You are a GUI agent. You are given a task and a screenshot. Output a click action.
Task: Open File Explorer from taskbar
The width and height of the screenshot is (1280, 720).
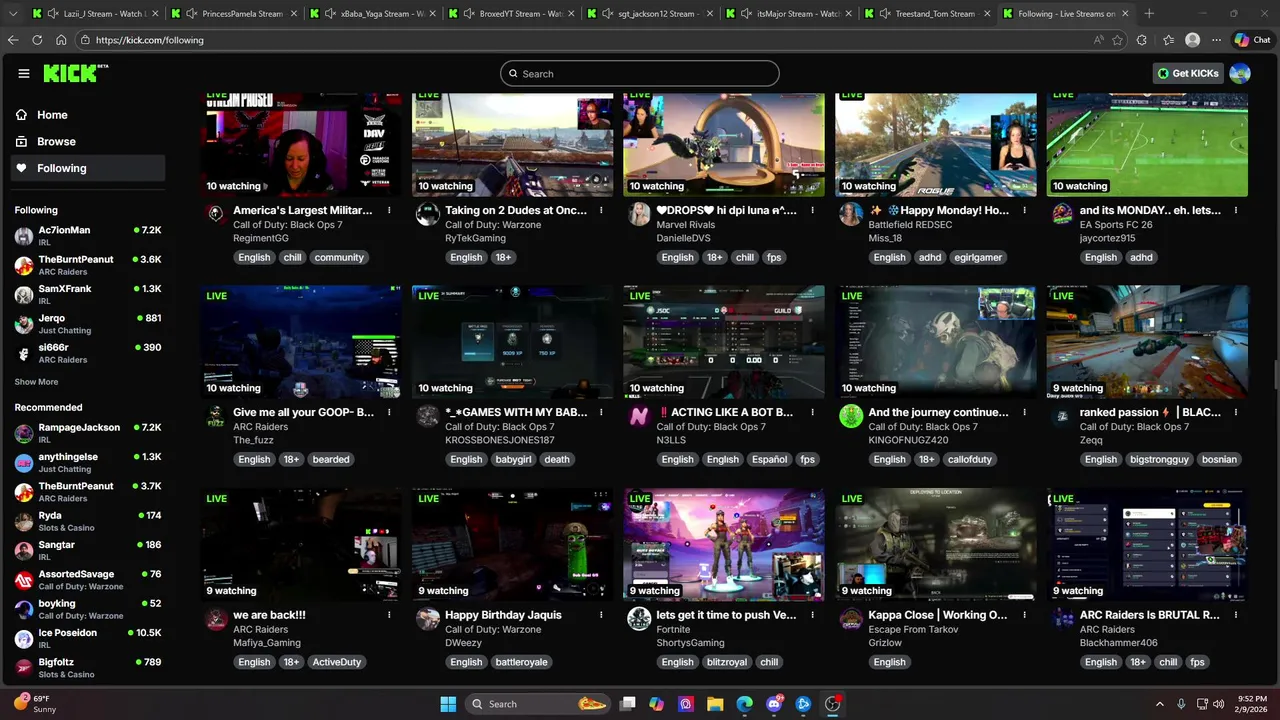[715, 704]
